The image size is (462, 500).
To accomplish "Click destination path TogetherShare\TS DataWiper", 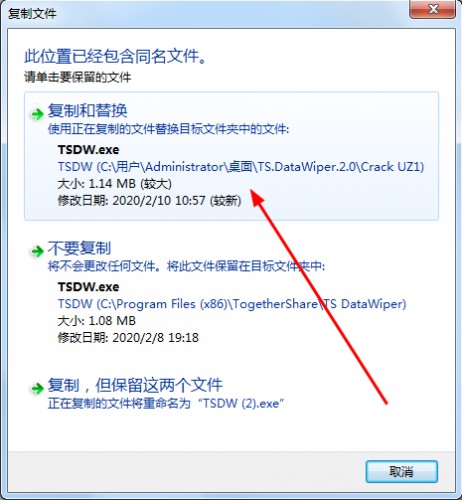I will click(x=232, y=304).
